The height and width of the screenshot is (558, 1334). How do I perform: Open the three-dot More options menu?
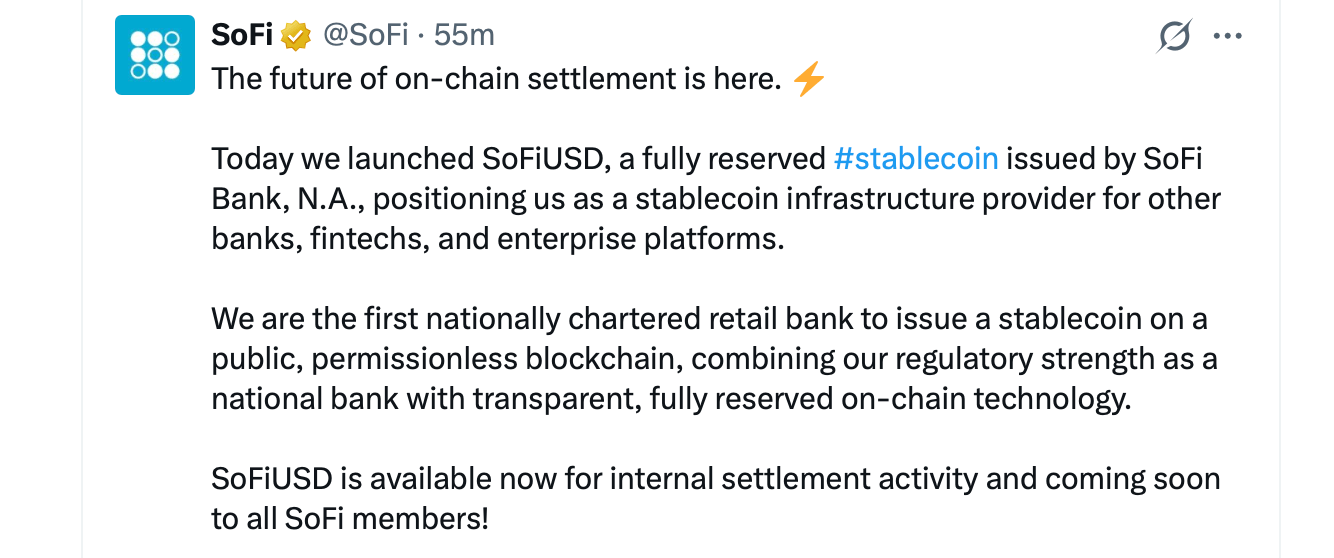pos(1227,37)
